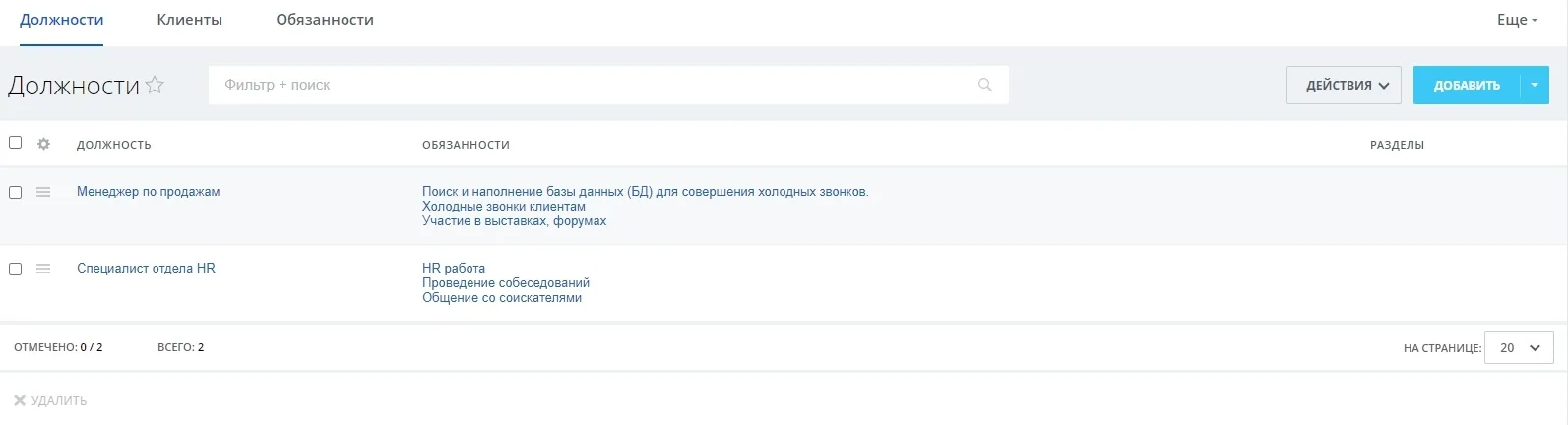
Task: Open duty Холодные звонки клиентам
Action: 504,207
